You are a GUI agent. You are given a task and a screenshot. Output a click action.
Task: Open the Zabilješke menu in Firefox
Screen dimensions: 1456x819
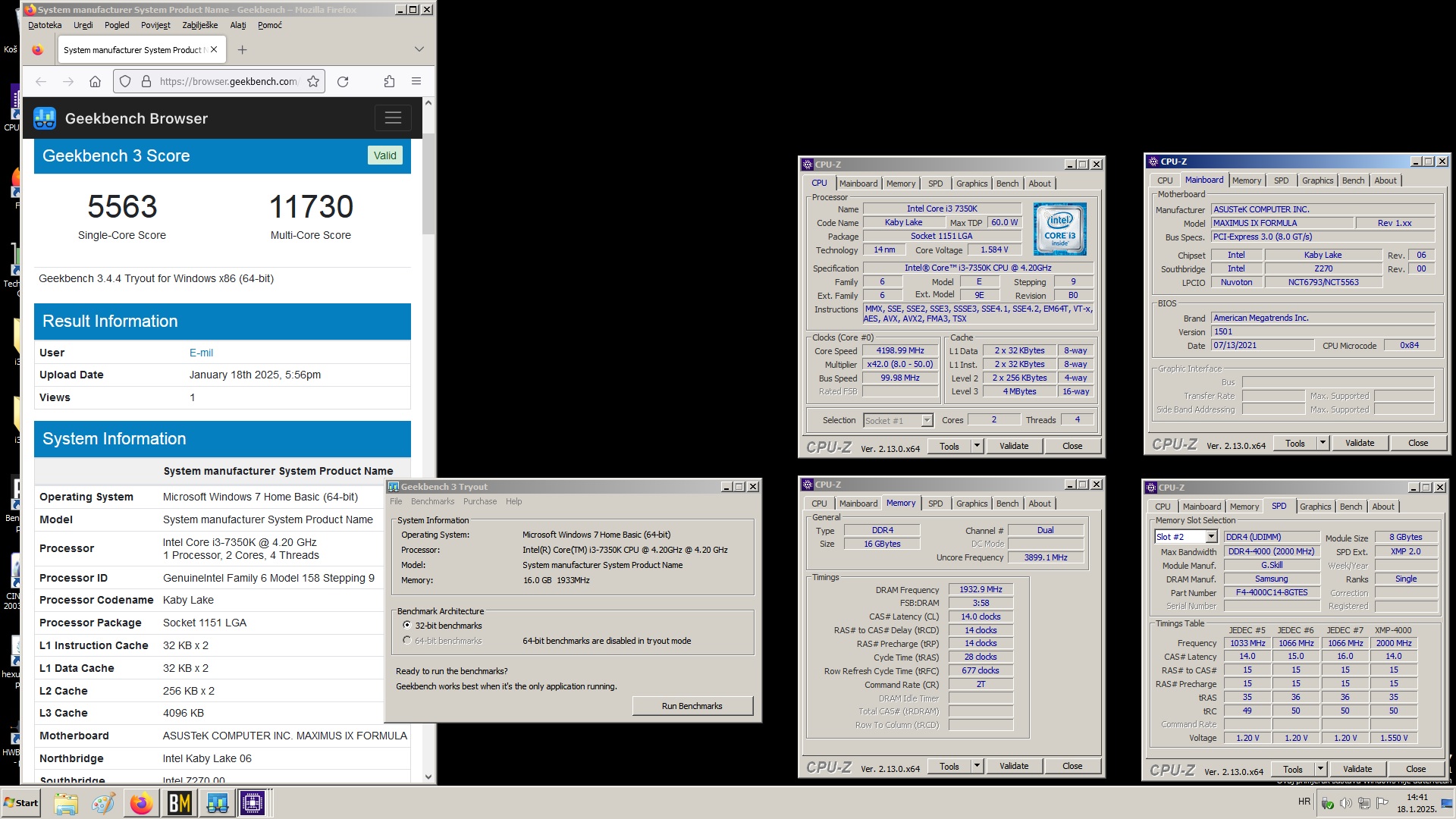200,25
